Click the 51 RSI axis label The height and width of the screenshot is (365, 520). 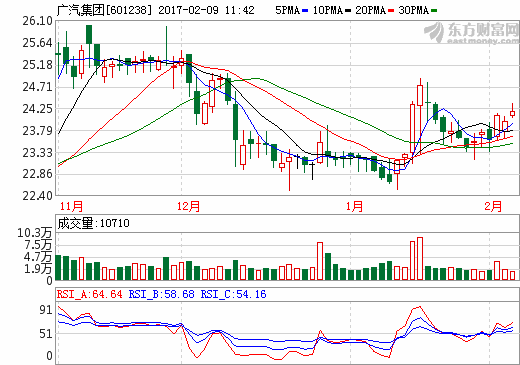[46, 334]
